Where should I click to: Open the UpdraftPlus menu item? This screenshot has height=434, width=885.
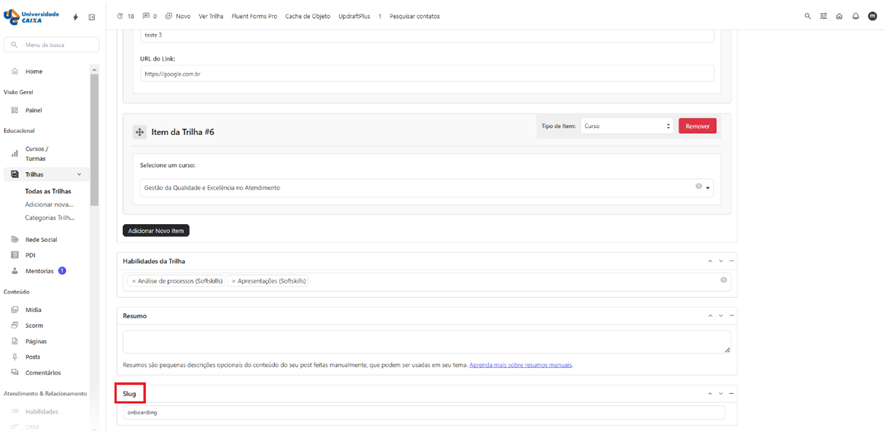tap(354, 16)
